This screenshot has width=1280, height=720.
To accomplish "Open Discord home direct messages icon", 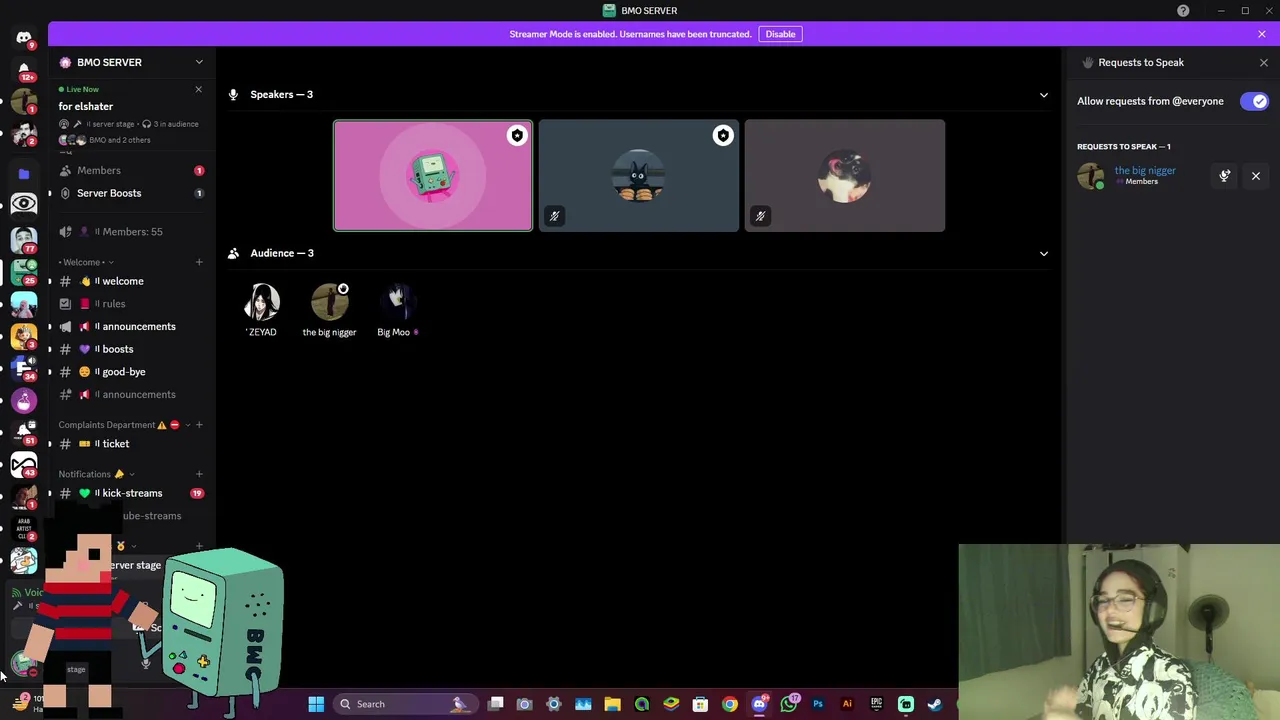I will [x=24, y=38].
